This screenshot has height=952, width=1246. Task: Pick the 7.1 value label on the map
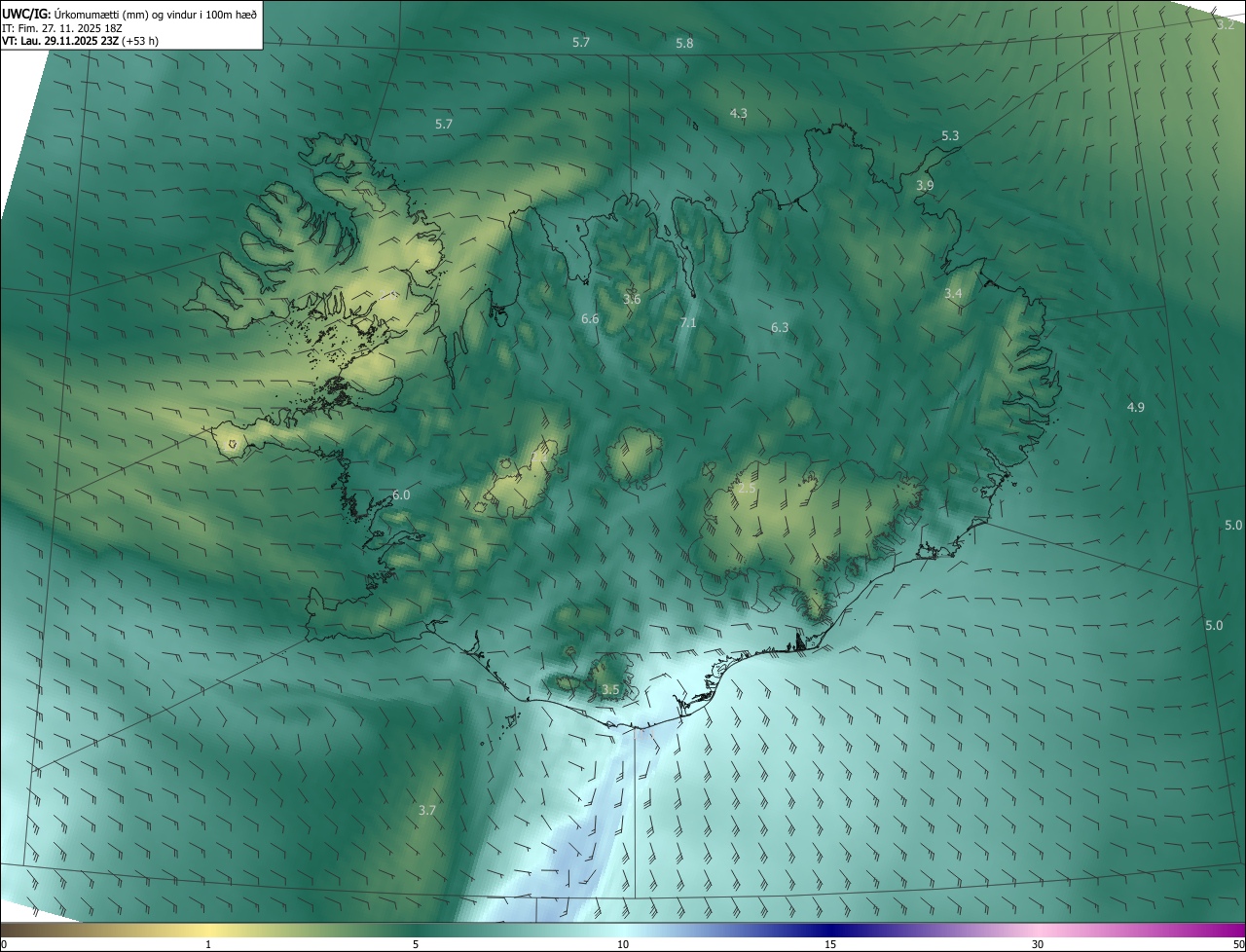pos(688,323)
